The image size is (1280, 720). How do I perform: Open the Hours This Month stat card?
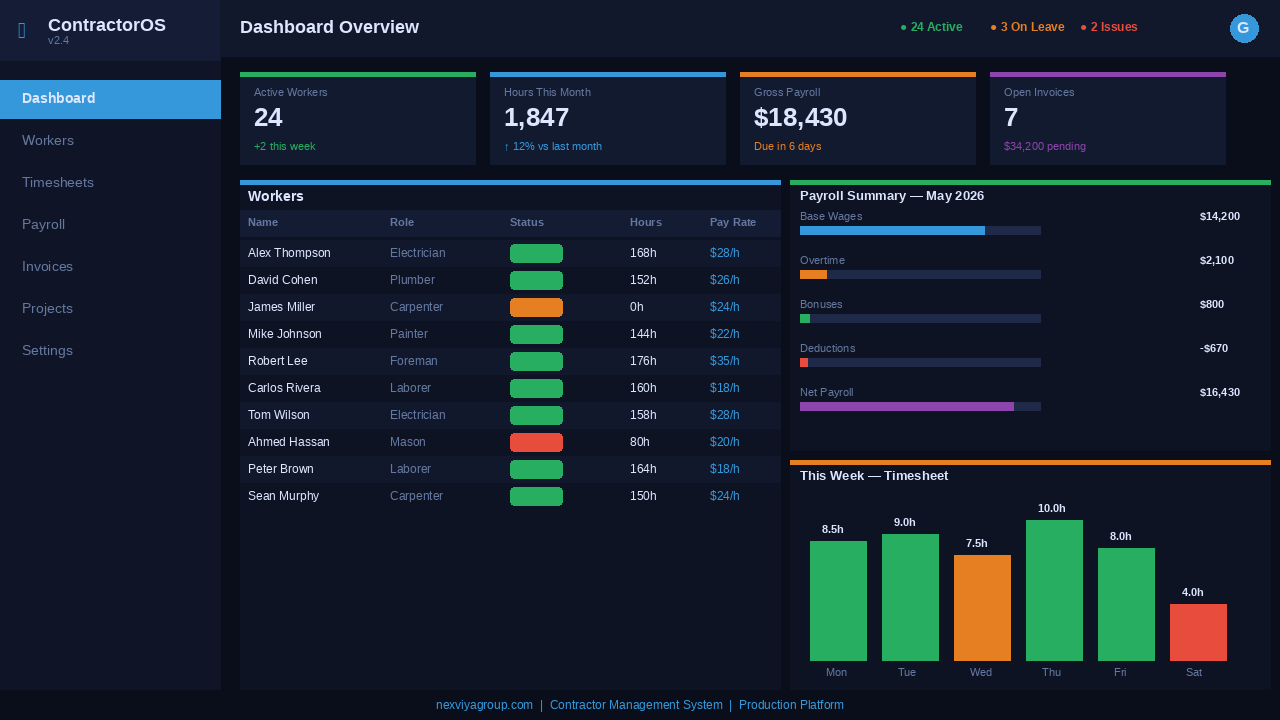pyautogui.click(x=608, y=118)
